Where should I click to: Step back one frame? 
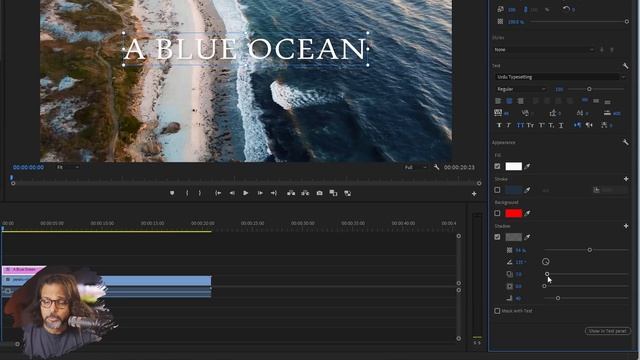[232, 193]
